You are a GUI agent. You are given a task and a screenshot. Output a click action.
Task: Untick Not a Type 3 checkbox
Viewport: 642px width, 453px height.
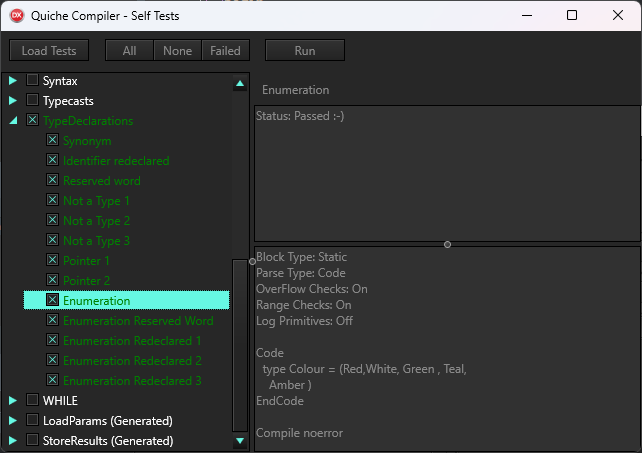coord(52,240)
